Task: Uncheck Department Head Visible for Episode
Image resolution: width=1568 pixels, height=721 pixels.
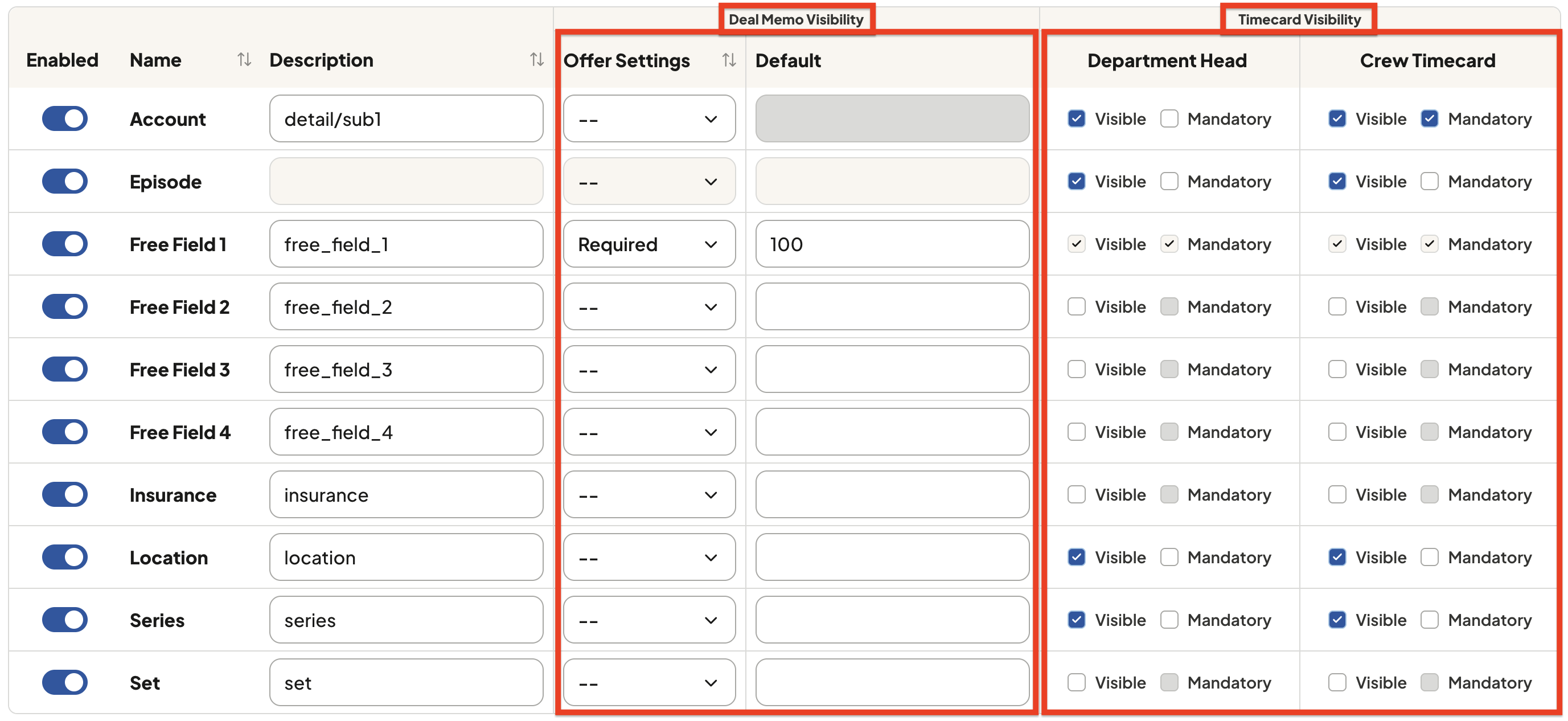Action: 1076,182
